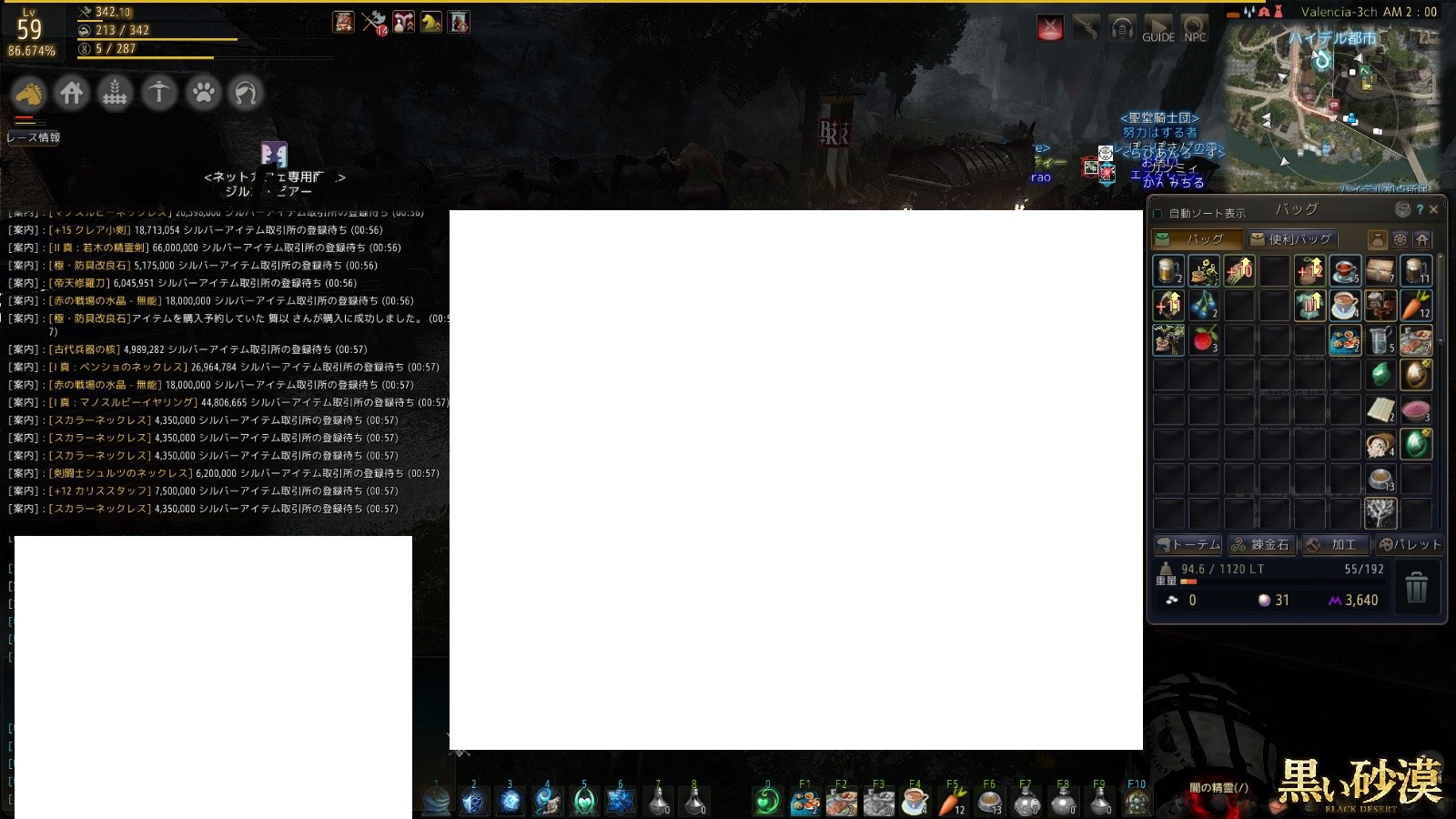Click the trash can delete icon
This screenshot has height=819, width=1456.
tap(1417, 588)
